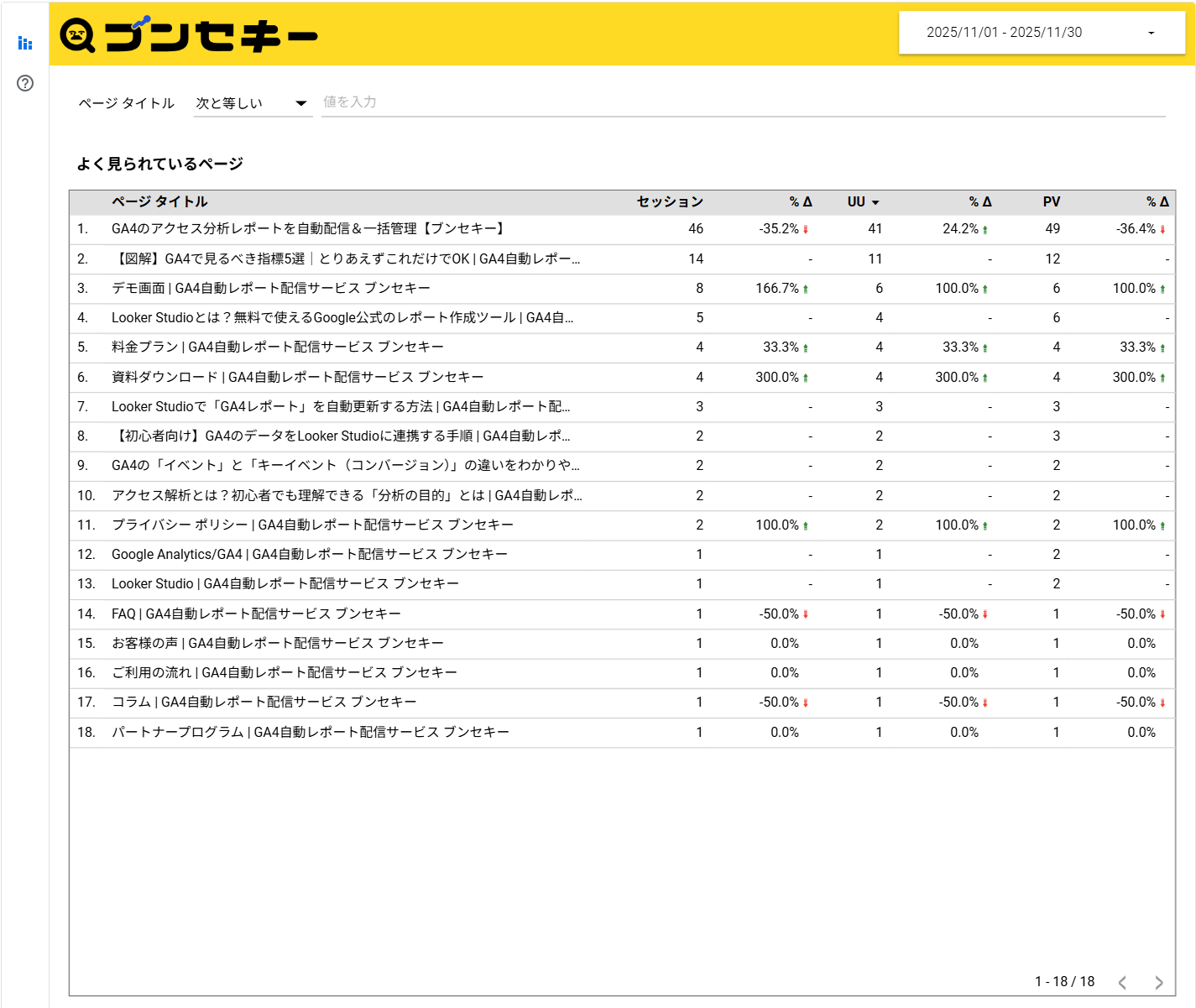
Task: Open the 次と等しい filter condition dropdown
Action: pos(250,102)
